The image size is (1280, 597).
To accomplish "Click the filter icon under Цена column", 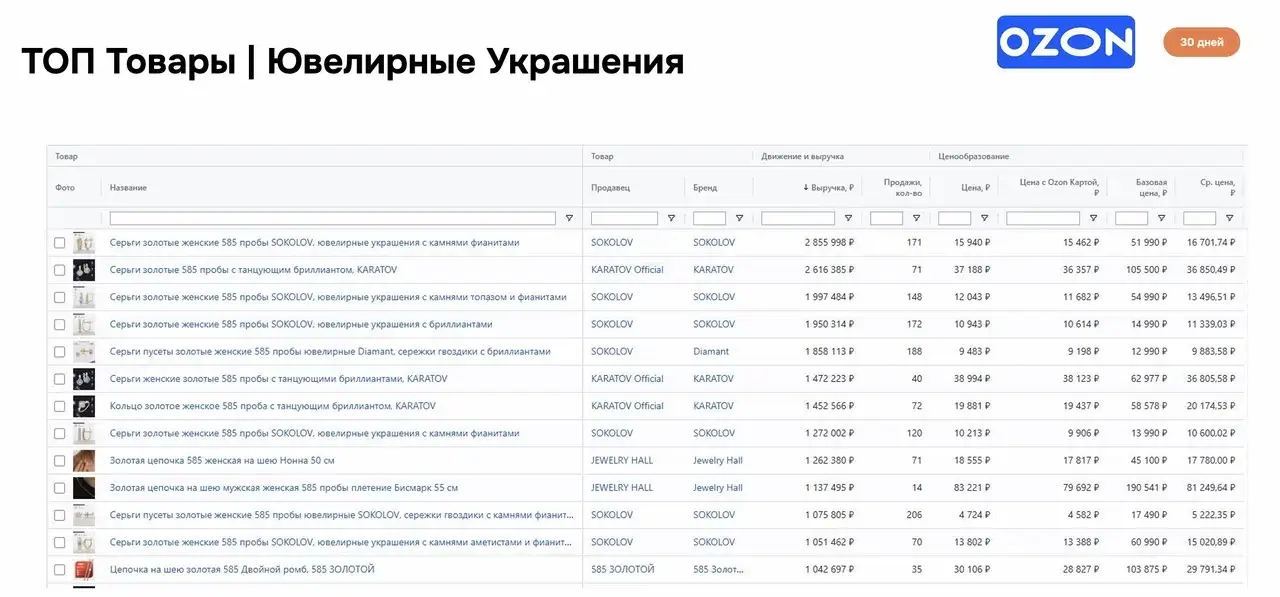I will click(x=984, y=218).
